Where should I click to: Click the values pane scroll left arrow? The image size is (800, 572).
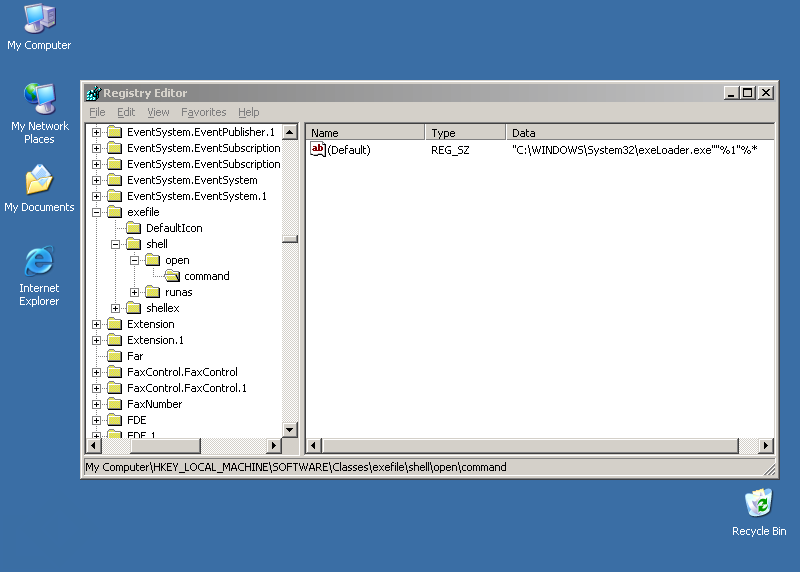[313, 445]
